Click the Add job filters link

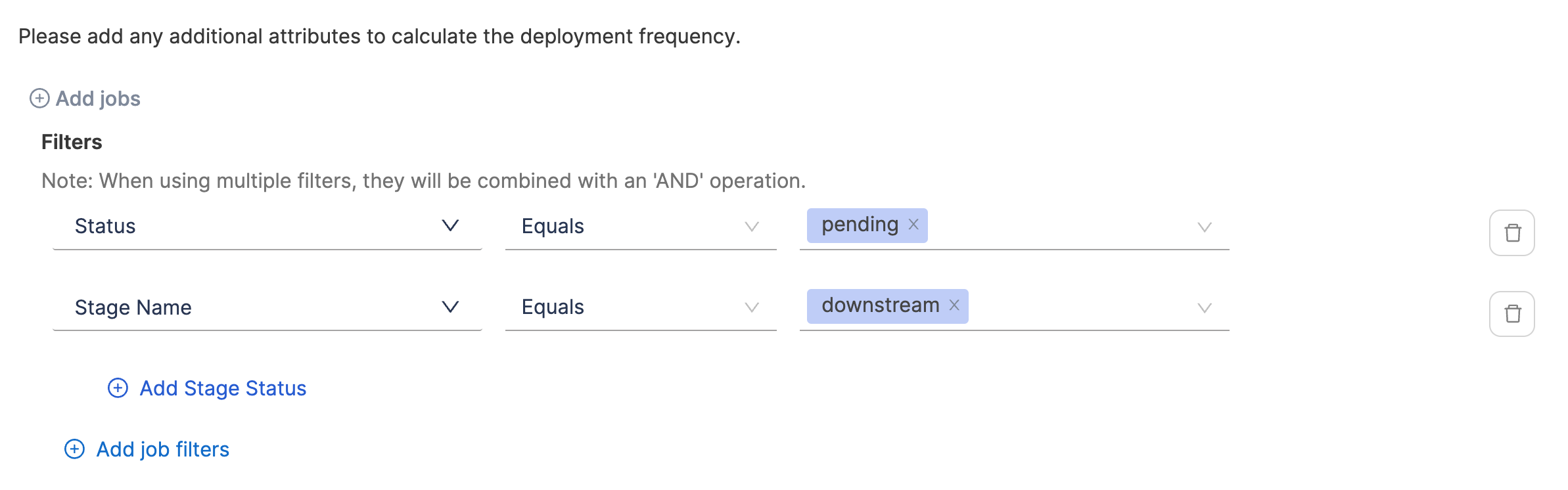[163, 449]
